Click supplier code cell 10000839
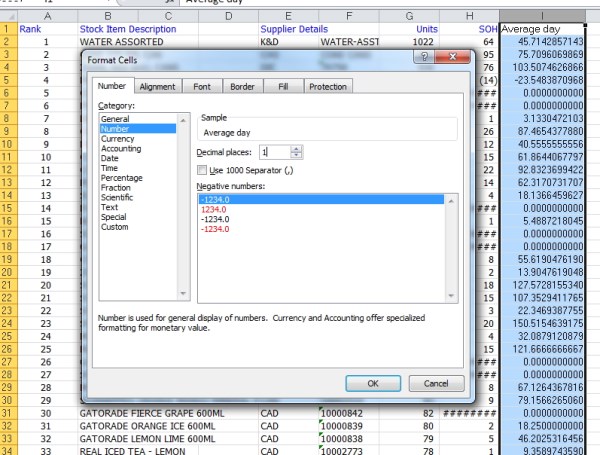 349,426
